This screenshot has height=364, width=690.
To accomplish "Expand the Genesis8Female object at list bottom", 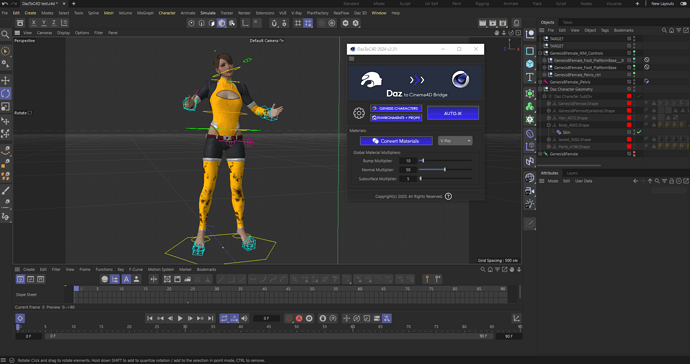I will pos(540,154).
